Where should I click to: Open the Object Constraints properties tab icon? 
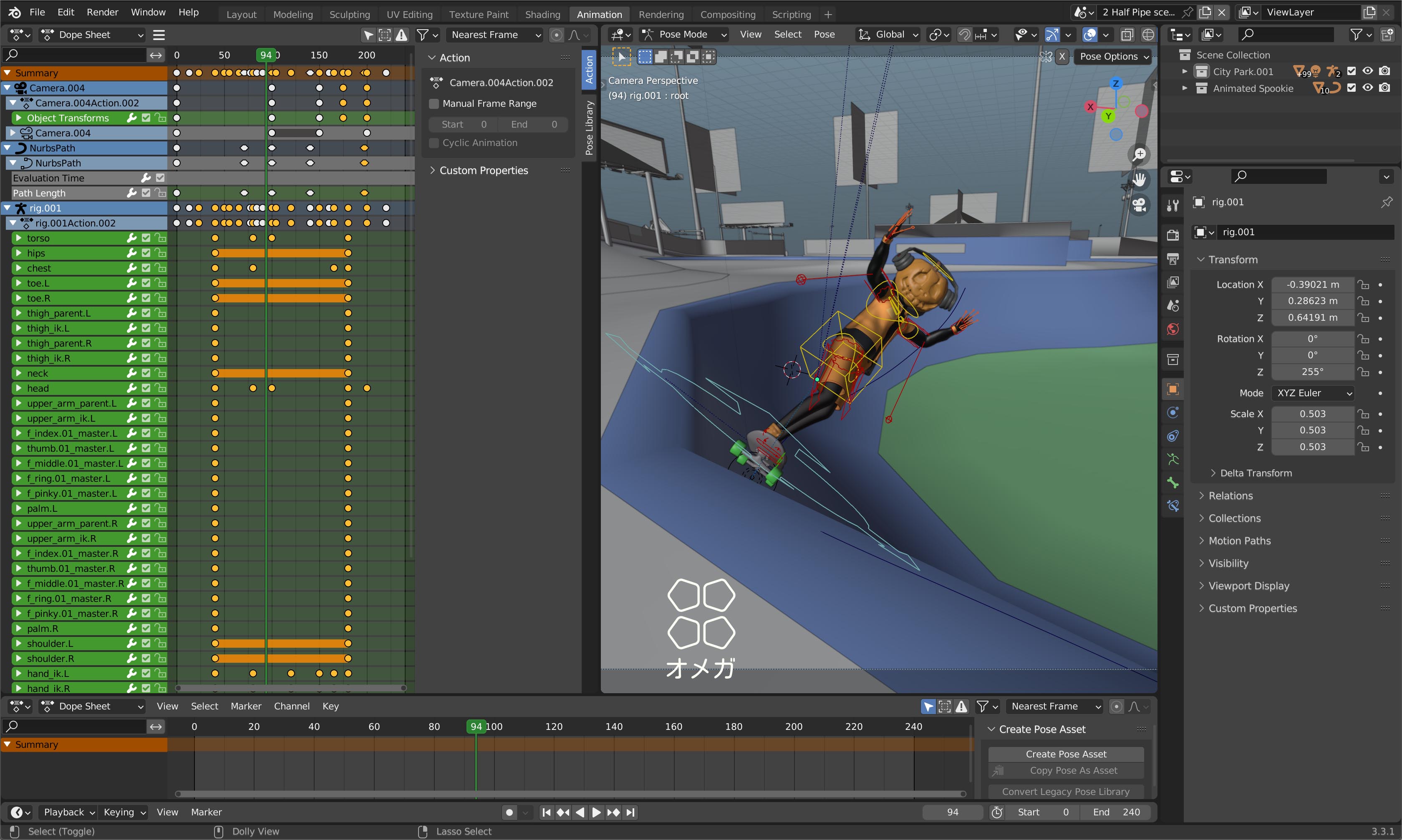(1173, 436)
